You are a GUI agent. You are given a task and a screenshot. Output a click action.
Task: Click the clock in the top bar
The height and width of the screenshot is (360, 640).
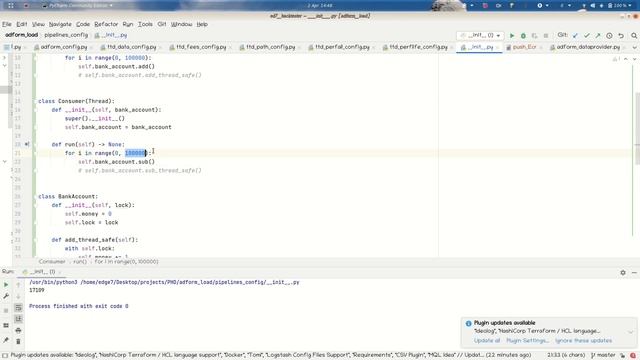(x=320, y=6)
